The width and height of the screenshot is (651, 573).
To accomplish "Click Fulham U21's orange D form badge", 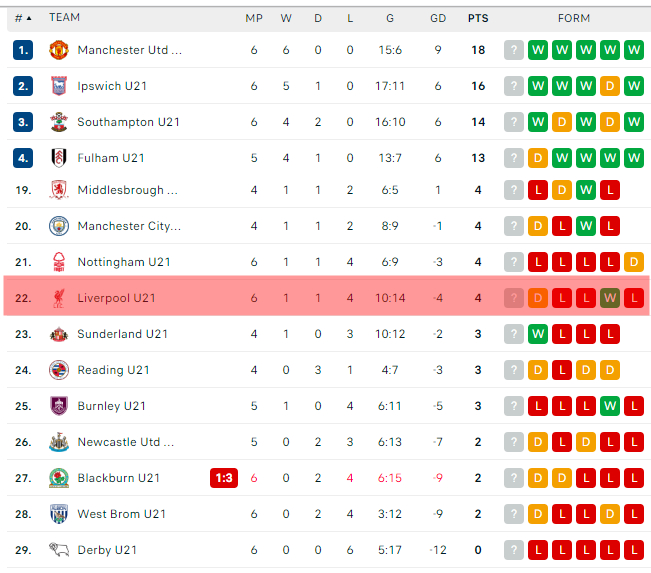I will [x=538, y=158].
